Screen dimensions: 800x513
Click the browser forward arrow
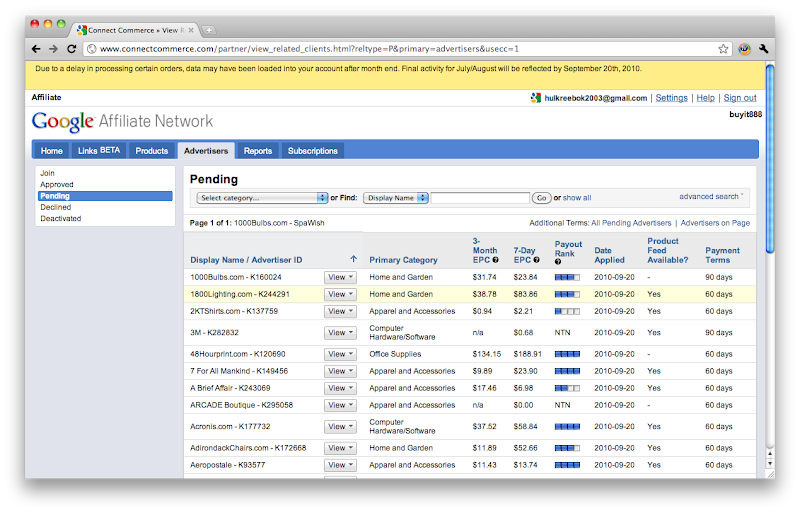pyautogui.click(x=53, y=48)
